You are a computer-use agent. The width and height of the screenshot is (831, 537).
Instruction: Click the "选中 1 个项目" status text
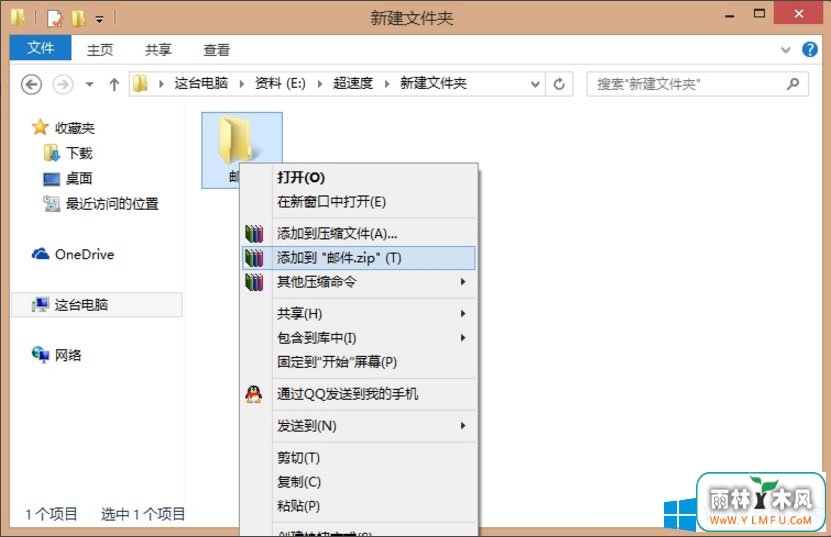(143, 514)
